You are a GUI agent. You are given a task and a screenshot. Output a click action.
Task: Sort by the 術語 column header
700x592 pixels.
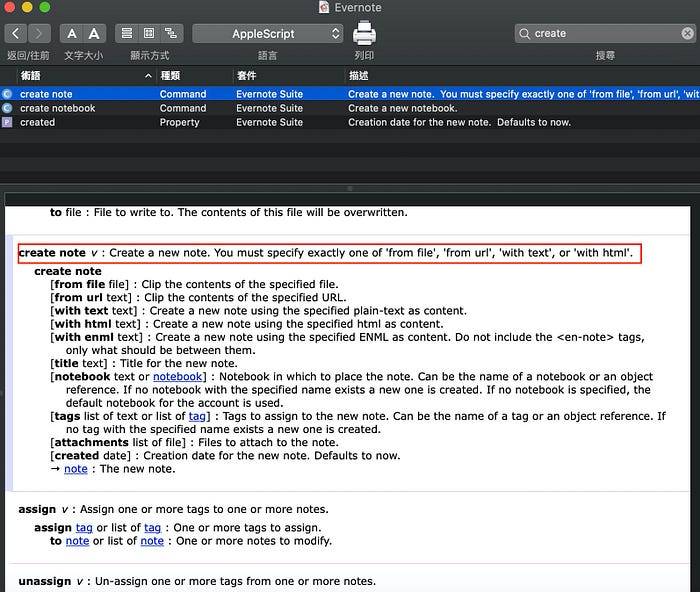pyautogui.click(x=87, y=76)
